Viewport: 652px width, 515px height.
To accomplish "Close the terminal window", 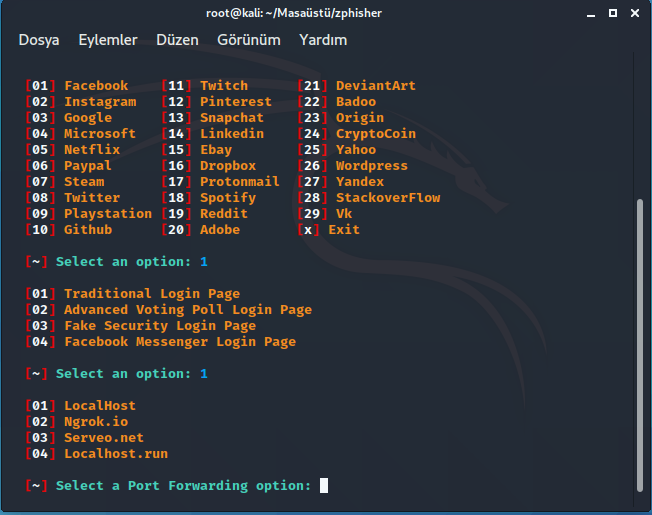I will (x=635, y=13).
